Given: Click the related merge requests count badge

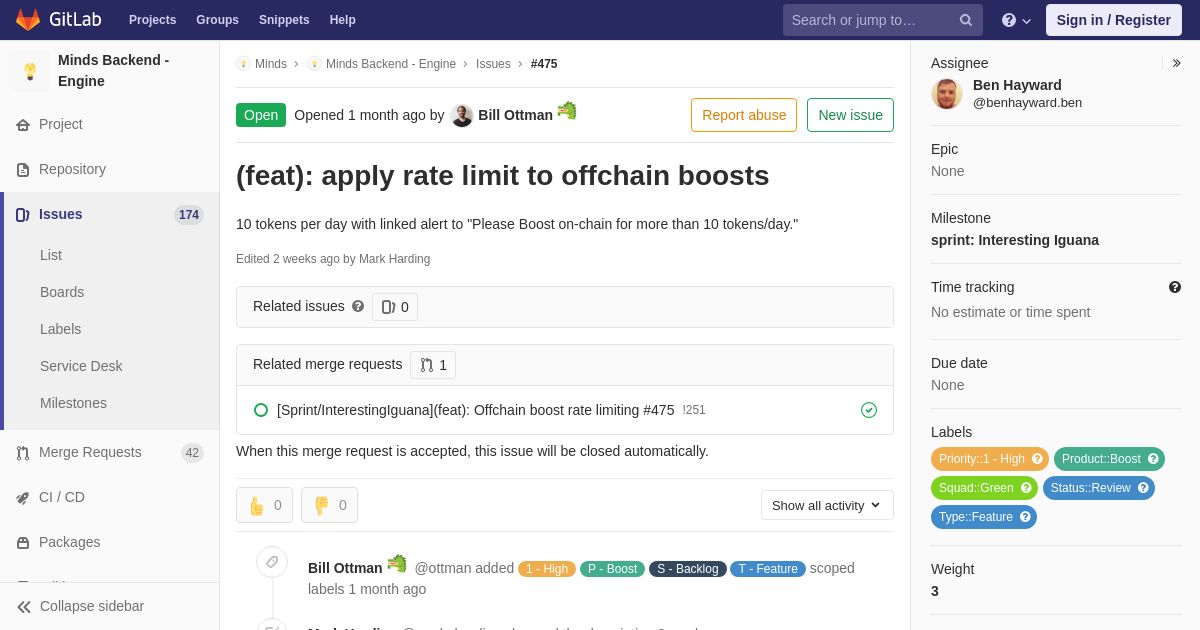Looking at the screenshot, I should [x=433, y=365].
